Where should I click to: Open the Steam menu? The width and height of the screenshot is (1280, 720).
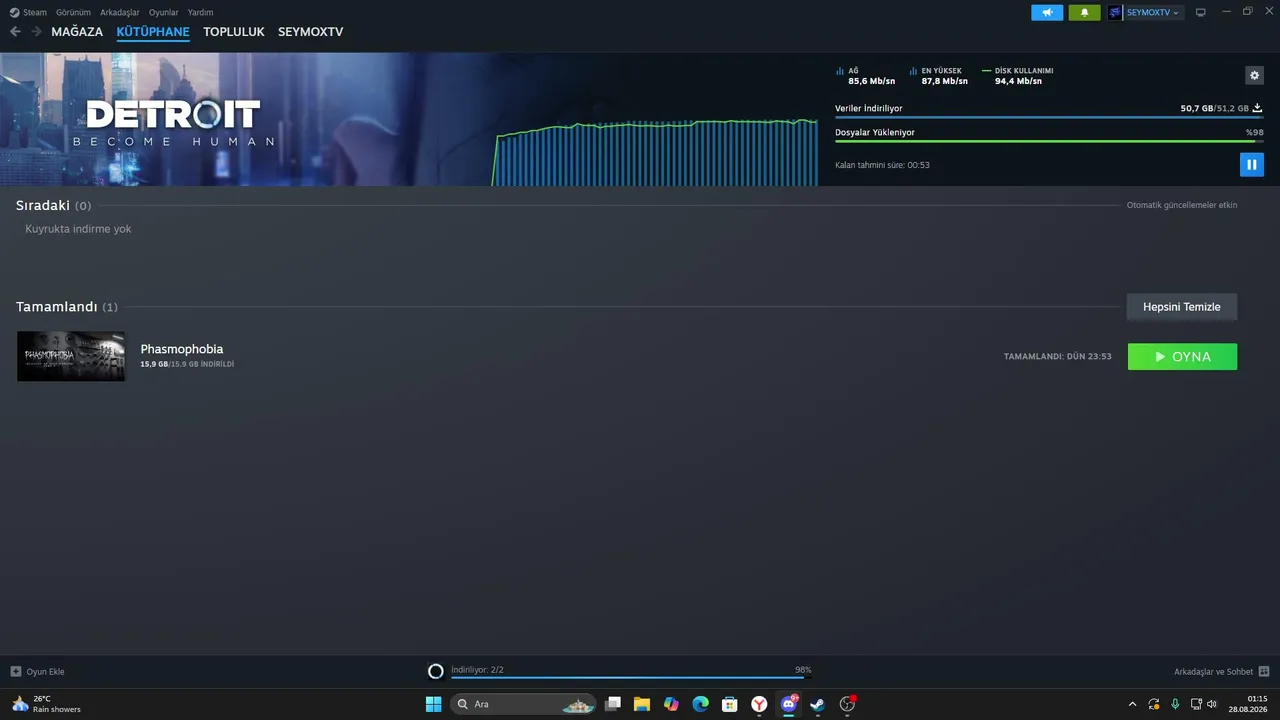point(35,13)
